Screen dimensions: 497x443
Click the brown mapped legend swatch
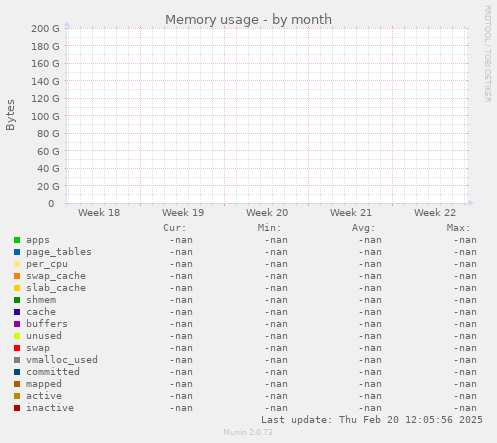pyautogui.click(x=17, y=384)
